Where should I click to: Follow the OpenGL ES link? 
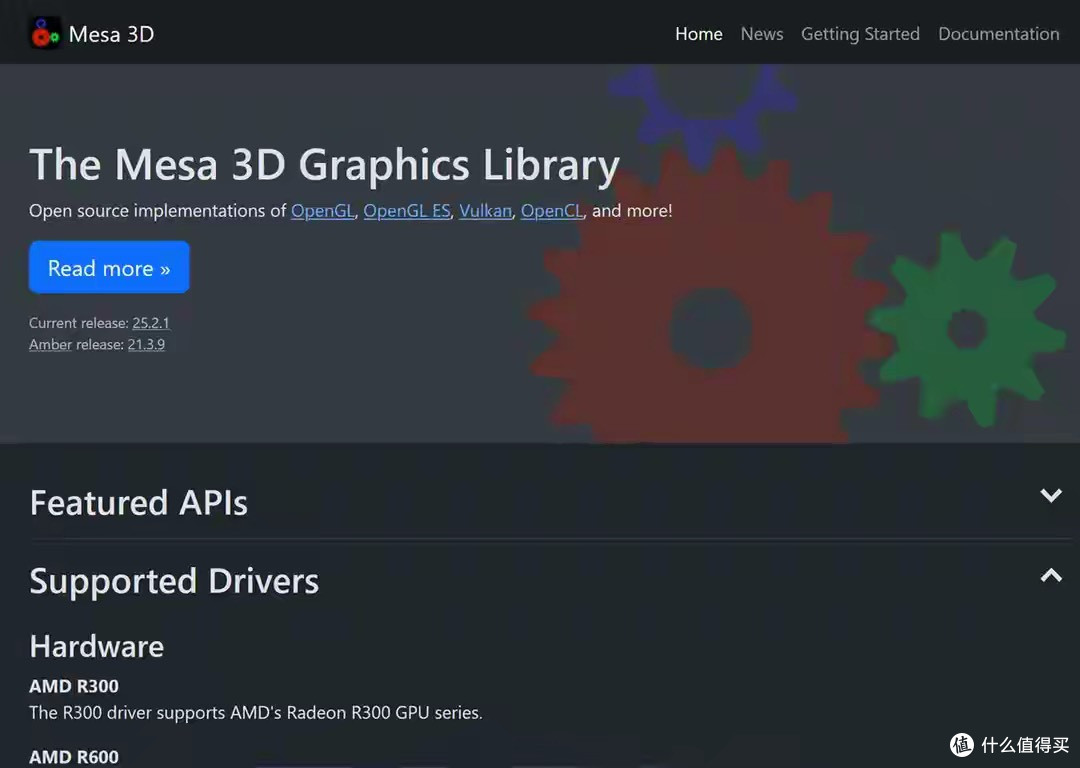(407, 211)
